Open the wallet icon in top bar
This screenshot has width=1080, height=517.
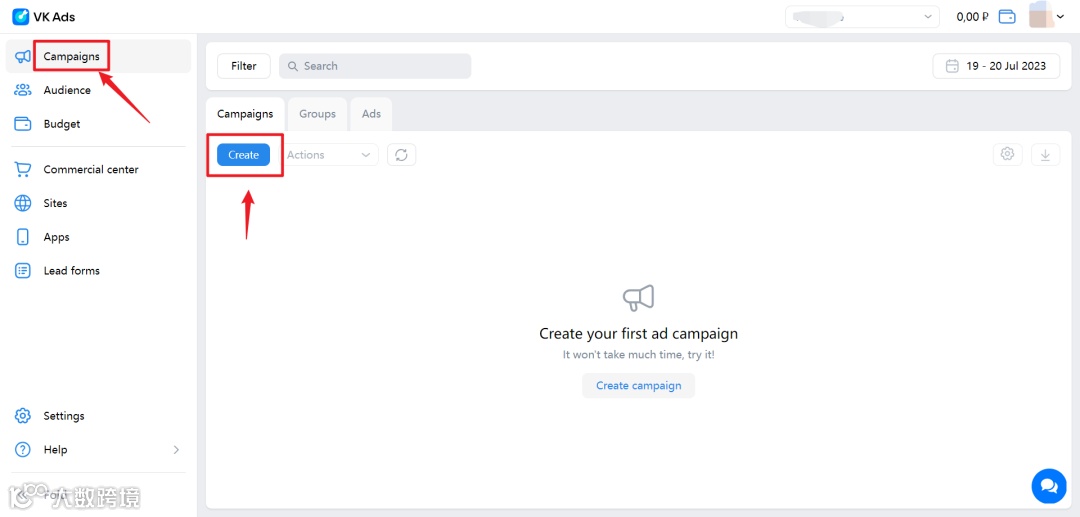(x=1007, y=16)
